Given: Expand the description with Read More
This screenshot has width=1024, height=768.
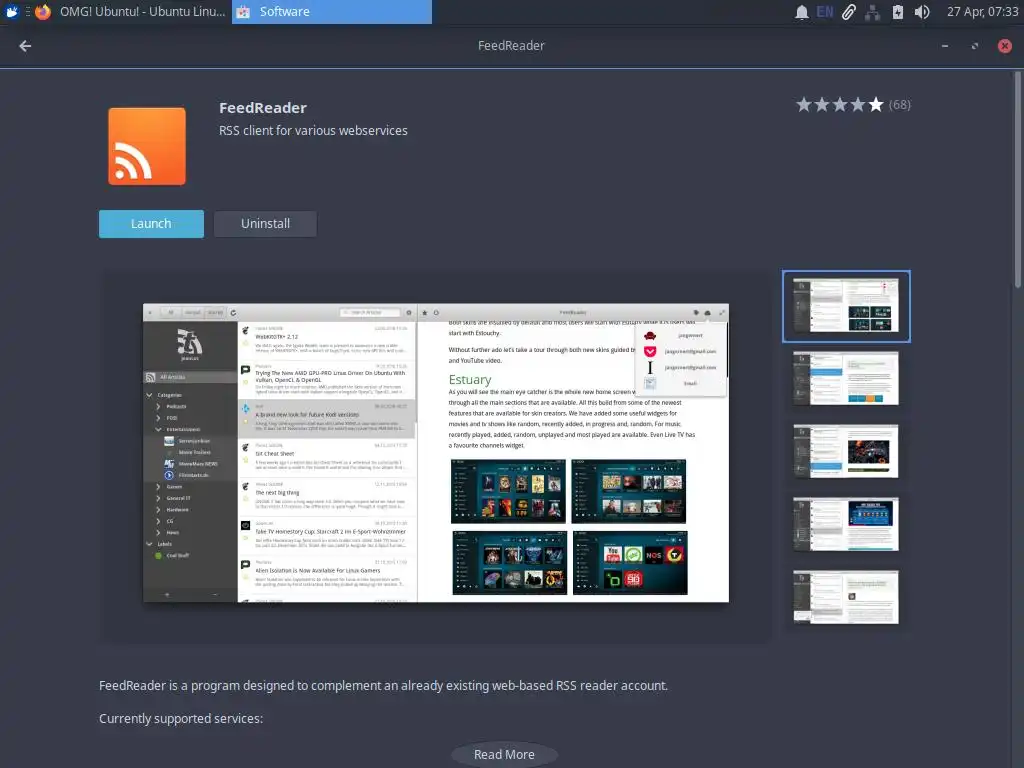Looking at the screenshot, I should [504, 754].
